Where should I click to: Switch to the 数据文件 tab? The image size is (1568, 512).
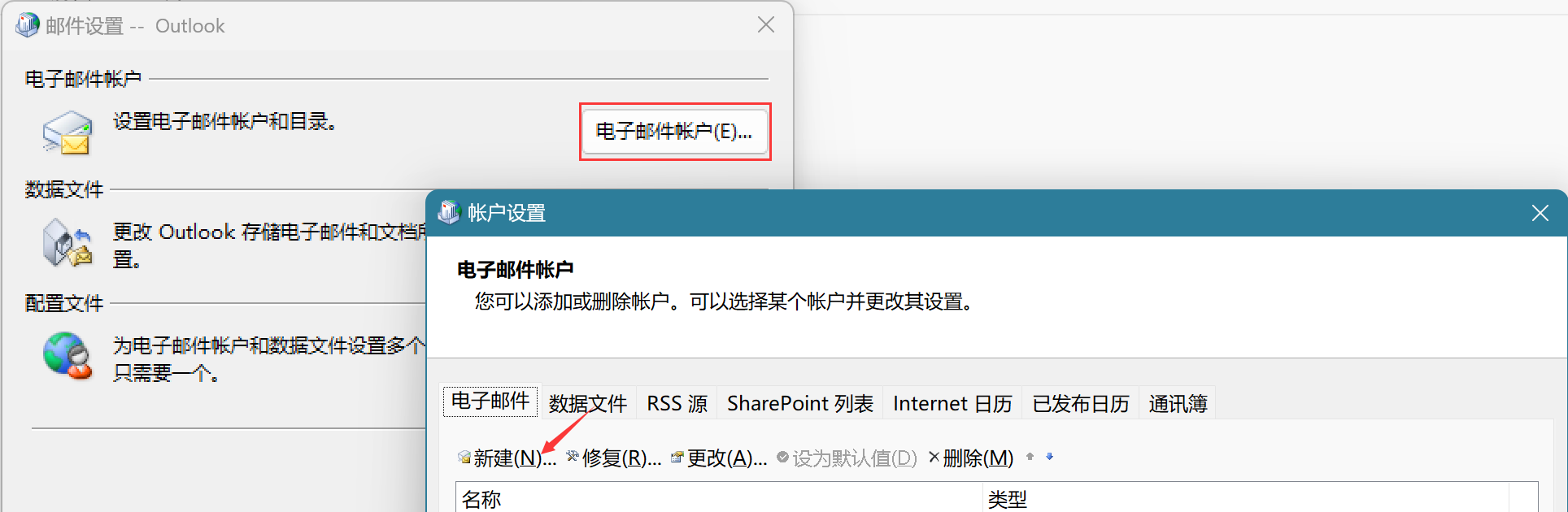tap(588, 403)
